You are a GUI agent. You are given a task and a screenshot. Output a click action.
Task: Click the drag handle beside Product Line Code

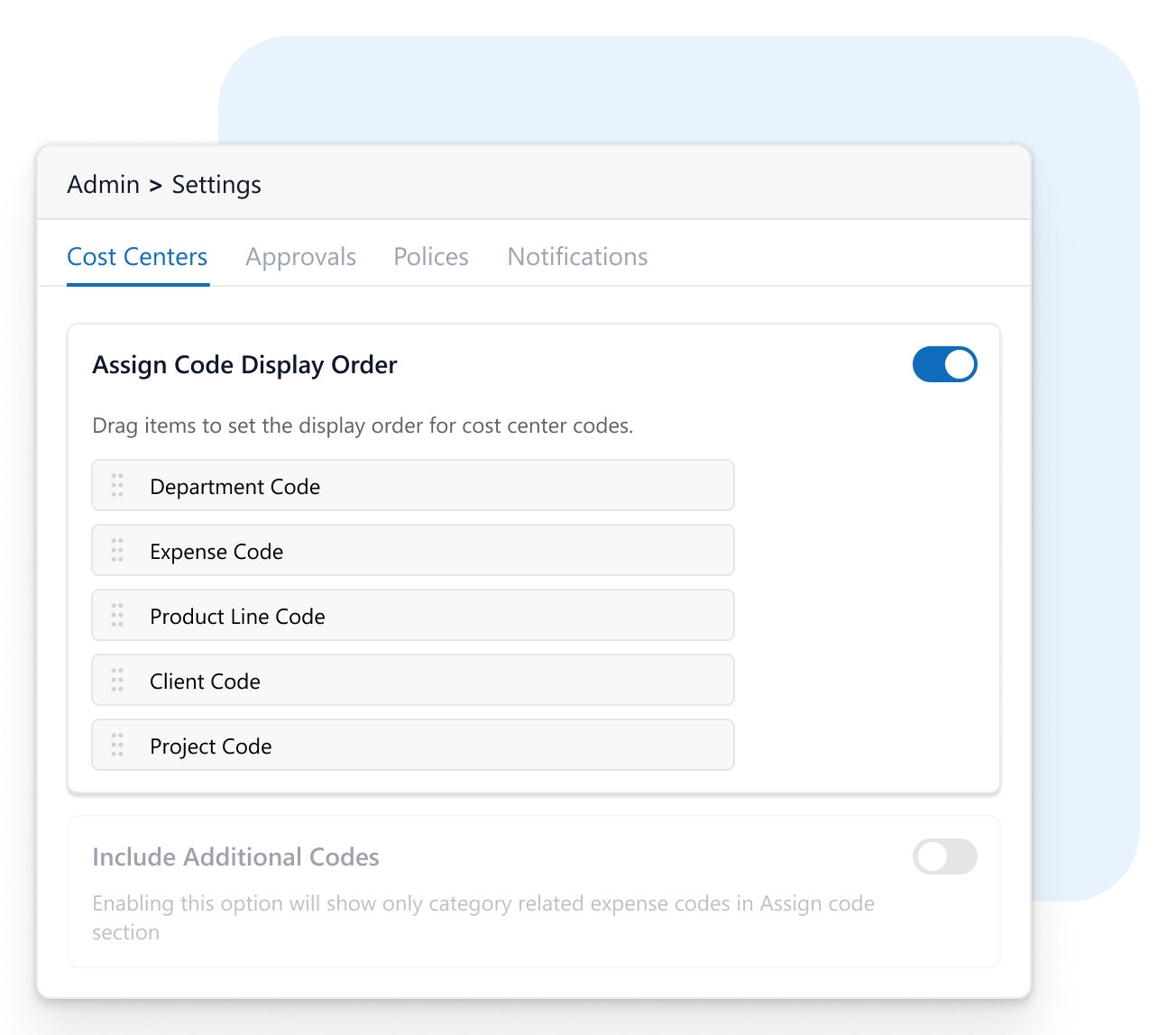click(x=116, y=615)
